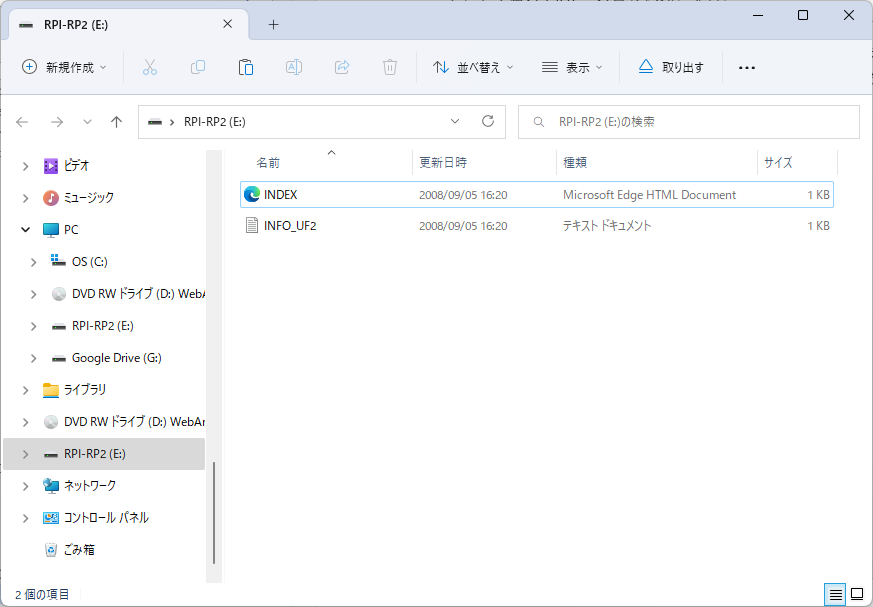This screenshot has width=873, height=607.
Task: Click the Libraries folder icon
Action: 51,390
